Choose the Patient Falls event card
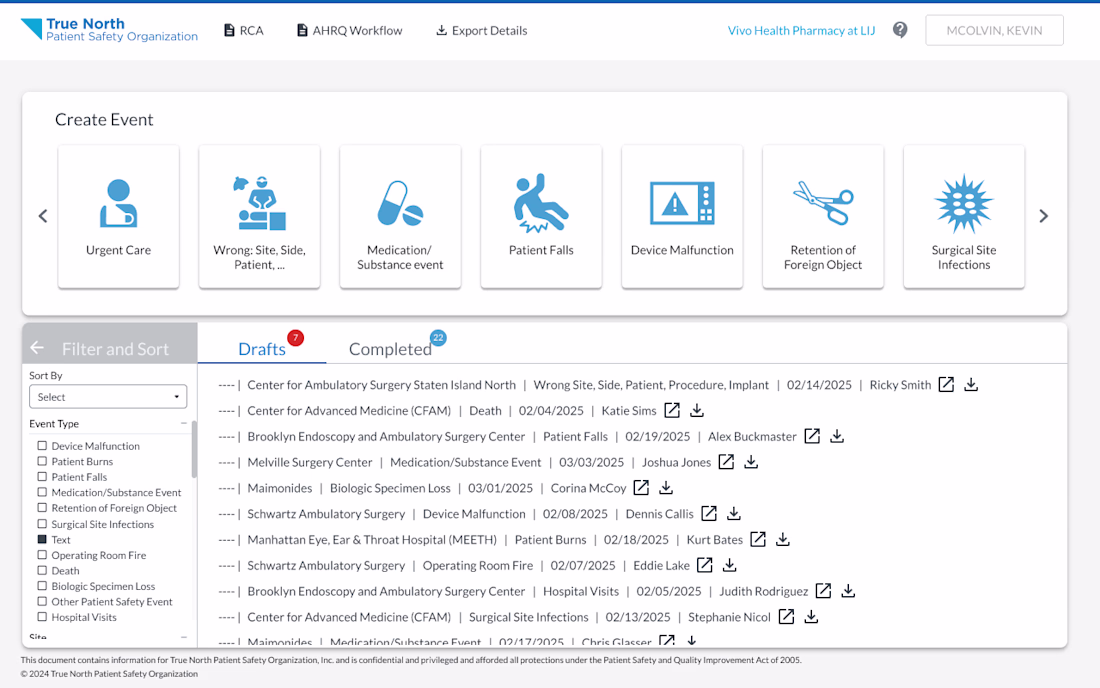Viewport: 1100px width, 688px height. 541,216
